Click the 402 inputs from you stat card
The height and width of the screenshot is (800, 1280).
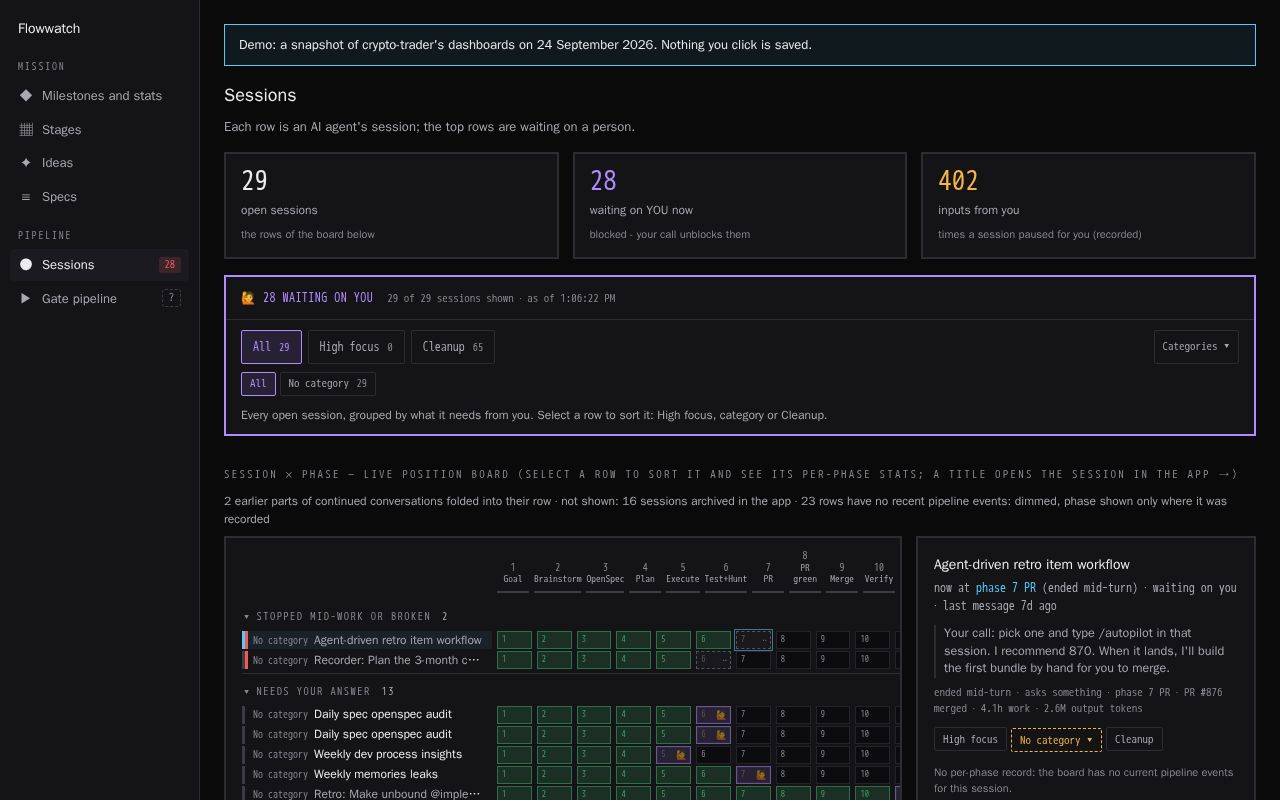[1088, 206]
